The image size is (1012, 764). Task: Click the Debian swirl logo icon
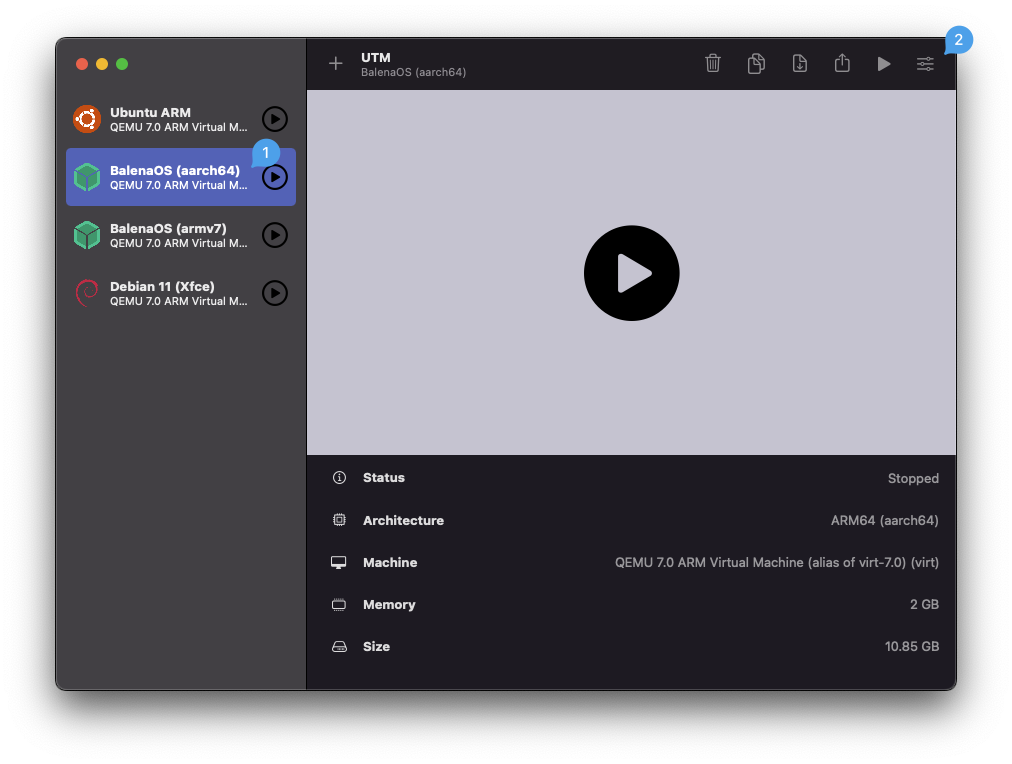coord(86,293)
